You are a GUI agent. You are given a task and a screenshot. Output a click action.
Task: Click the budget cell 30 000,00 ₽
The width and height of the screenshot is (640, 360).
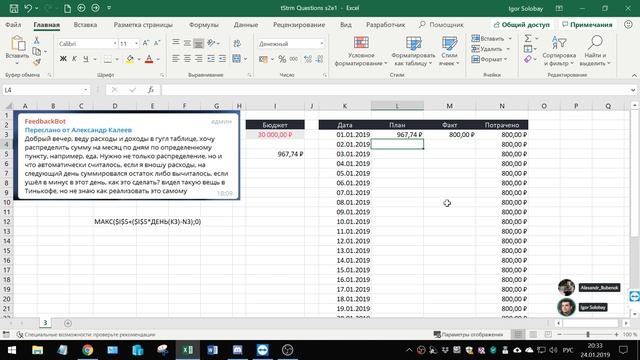click(275, 135)
